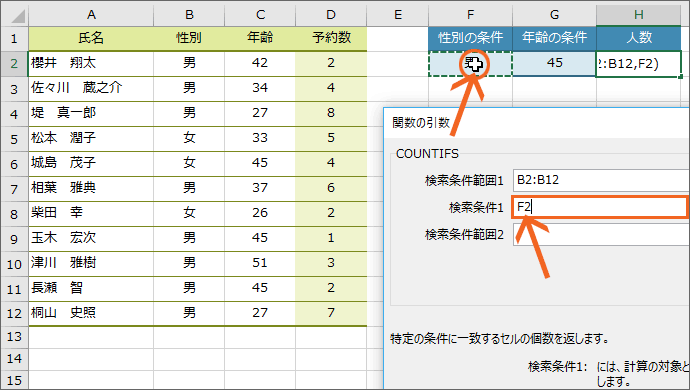Click cell H2 with the COUNTIFS formula
Image resolution: width=690 pixels, height=390 pixels.
[x=639, y=64]
